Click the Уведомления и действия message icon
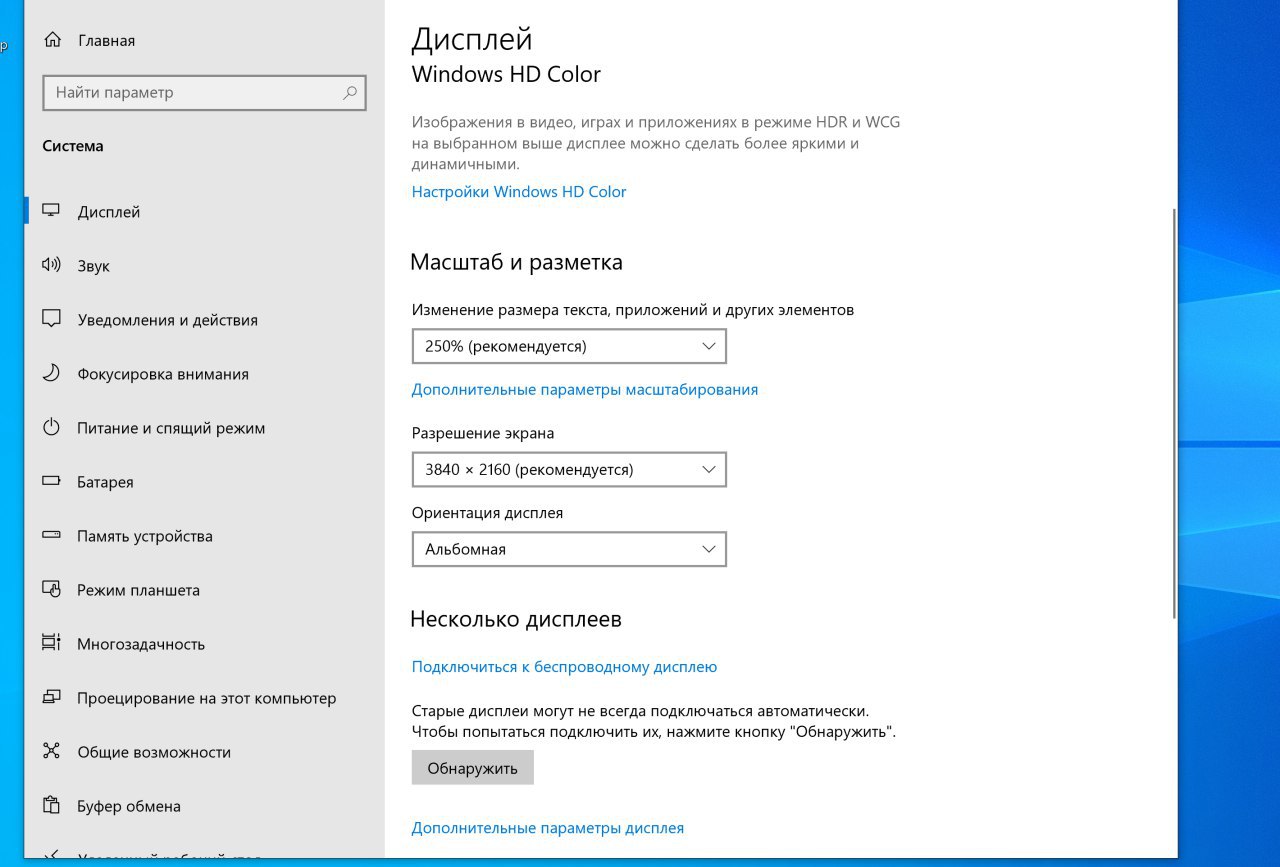The width and height of the screenshot is (1280, 867). tap(51, 319)
